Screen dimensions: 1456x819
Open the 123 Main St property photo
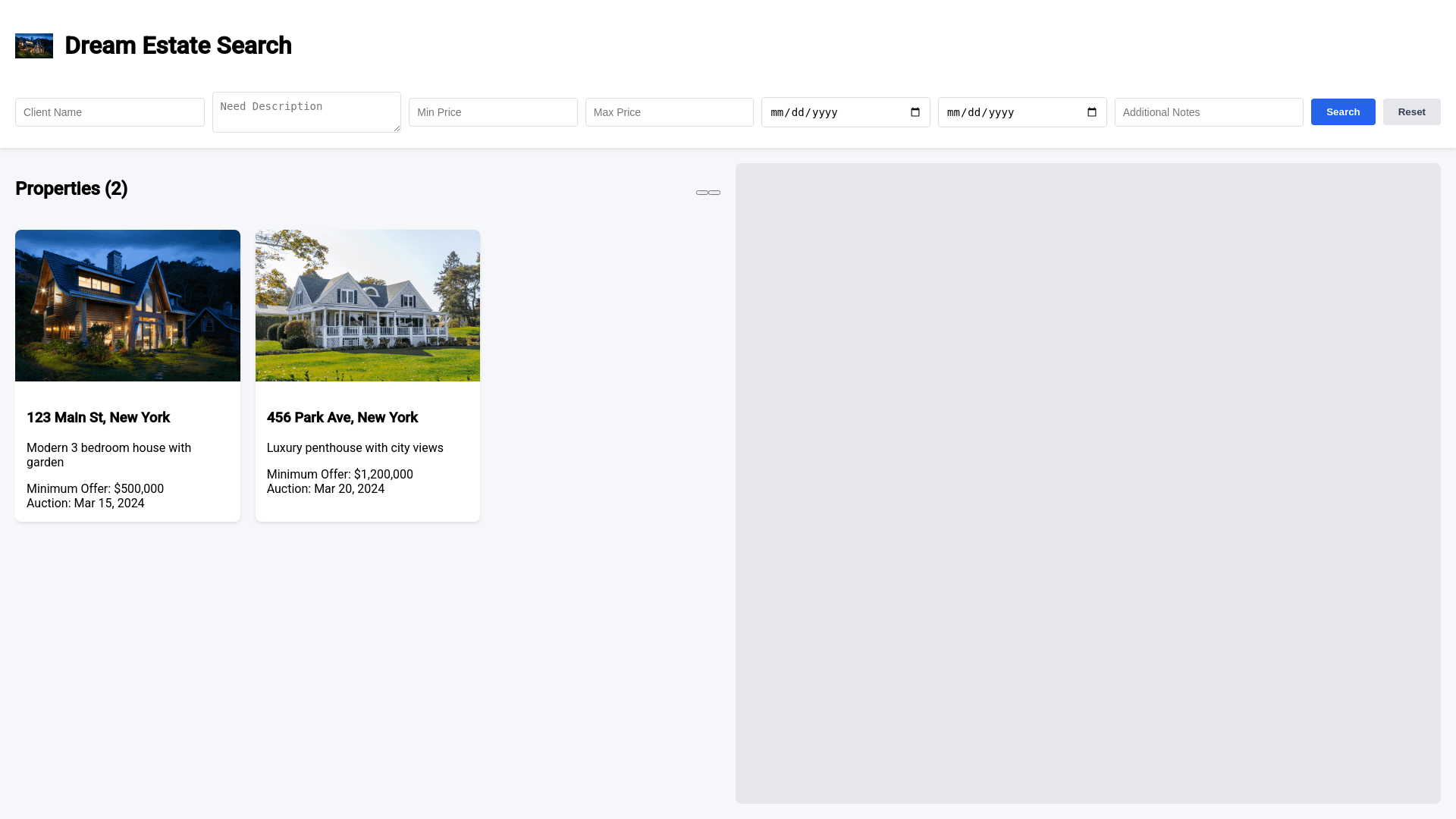pos(127,306)
